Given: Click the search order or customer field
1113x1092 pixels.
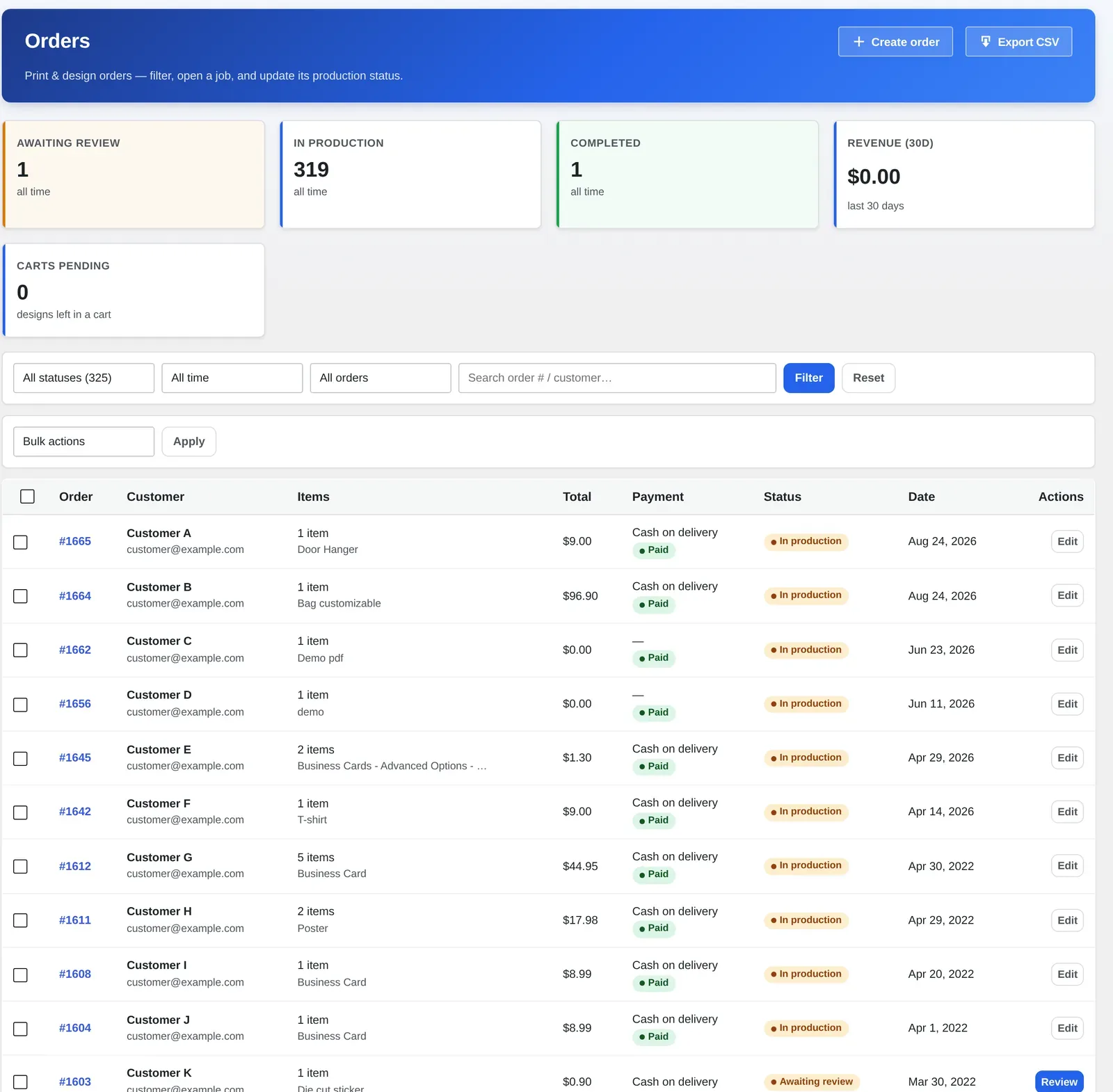Looking at the screenshot, I should point(617,378).
